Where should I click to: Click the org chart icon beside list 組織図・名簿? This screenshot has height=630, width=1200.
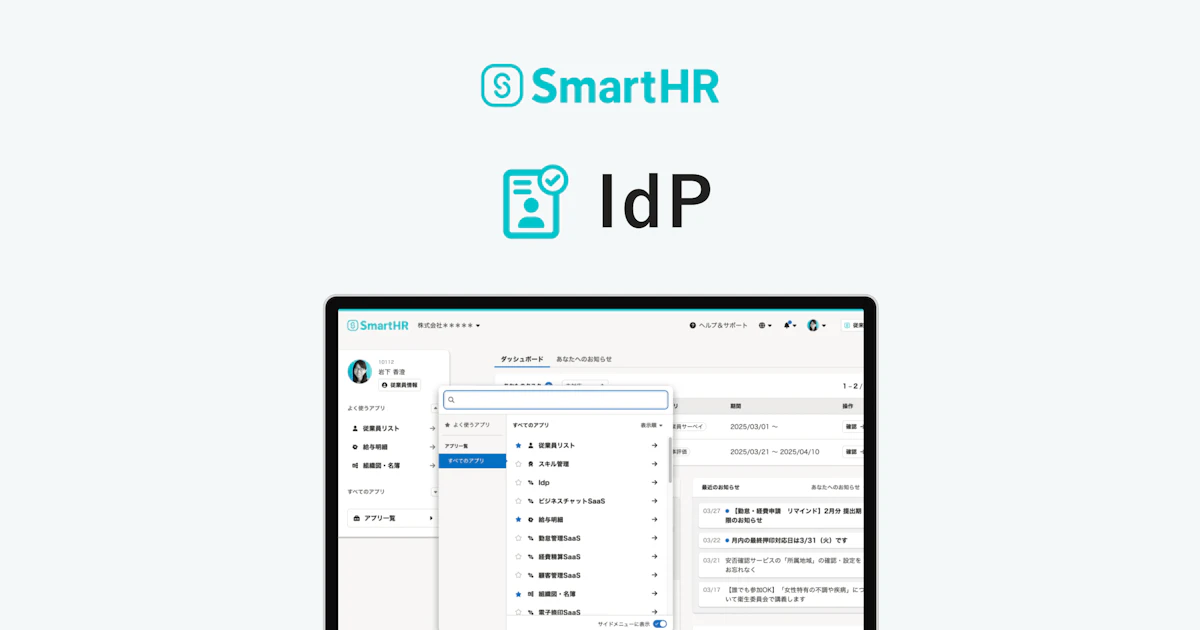point(531,594)
